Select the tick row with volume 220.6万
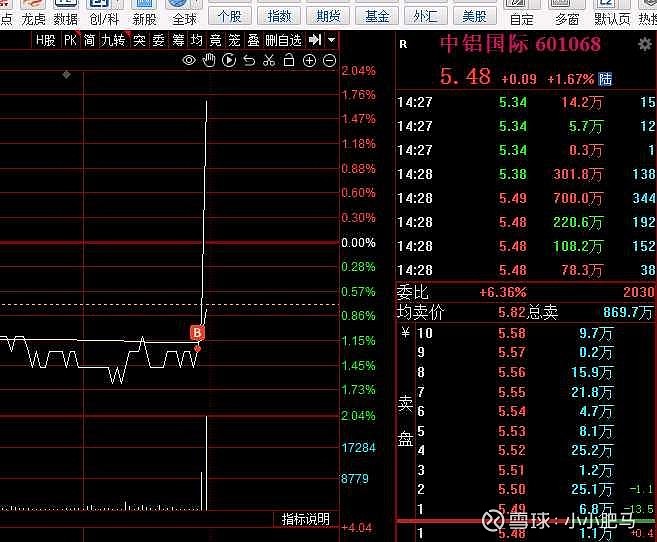This screenshot has width=657, height=542. (525, 222)
